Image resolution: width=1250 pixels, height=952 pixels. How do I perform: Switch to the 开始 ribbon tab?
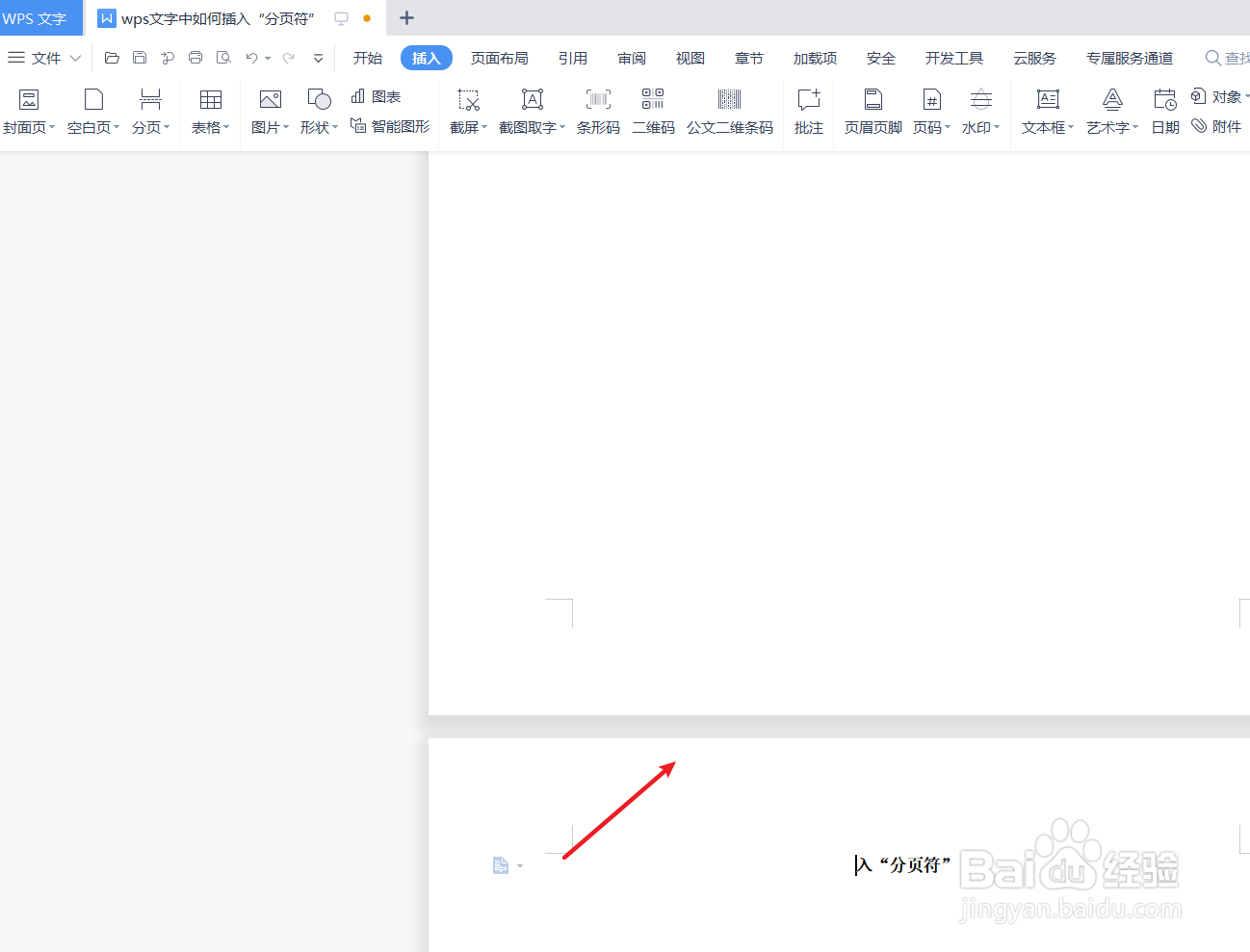[368, 59]
